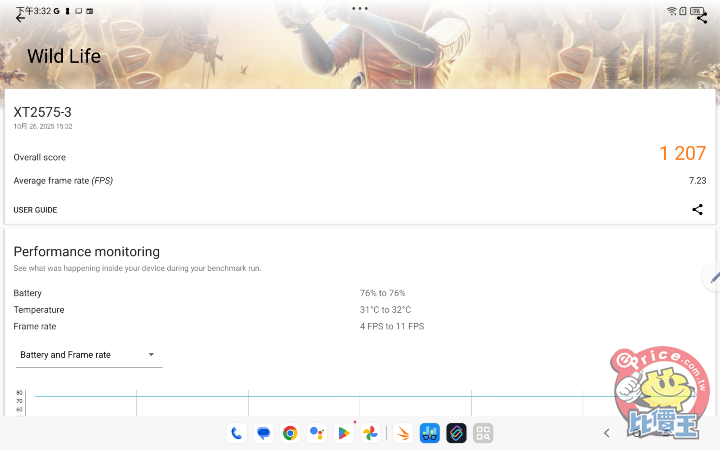The image size is (720, 450).
Task: Select the overall score 1 207
Action: click(682, 153)
